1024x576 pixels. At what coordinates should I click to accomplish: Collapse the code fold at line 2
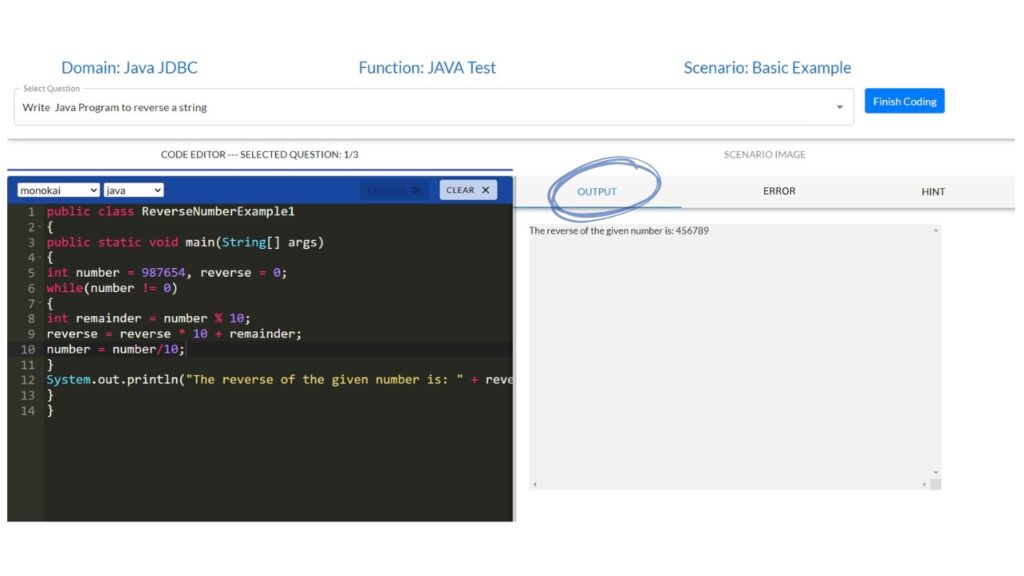[x=38, y=228]
